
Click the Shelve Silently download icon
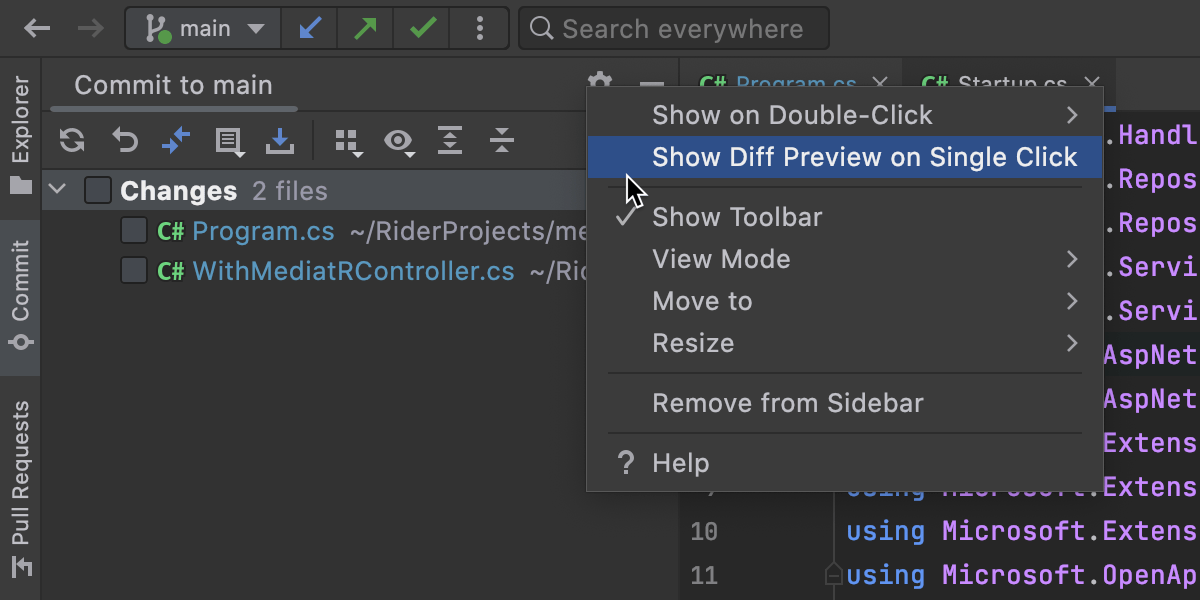[280, 142]
